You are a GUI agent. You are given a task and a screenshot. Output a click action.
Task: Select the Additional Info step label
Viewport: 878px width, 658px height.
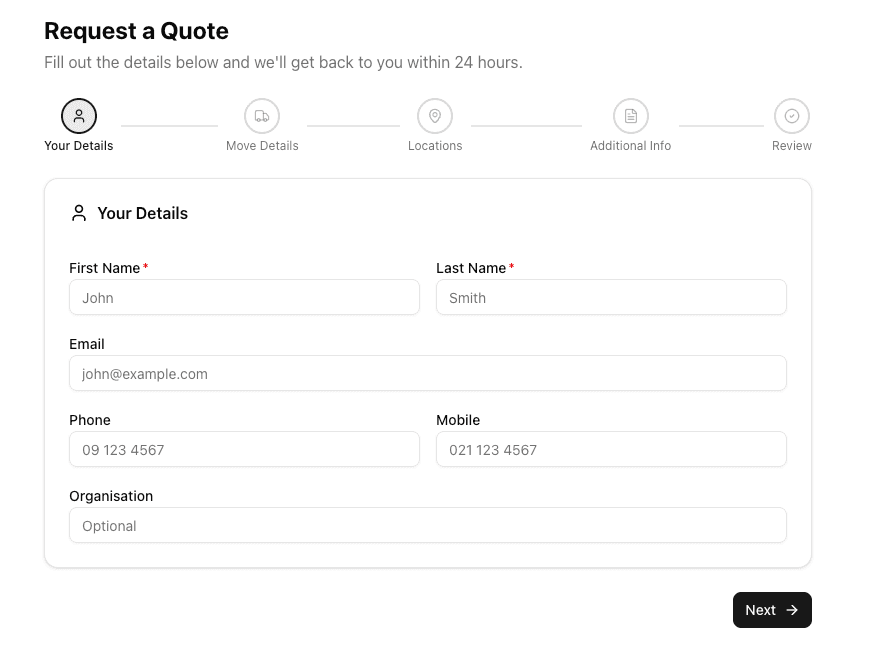point(630,146)
